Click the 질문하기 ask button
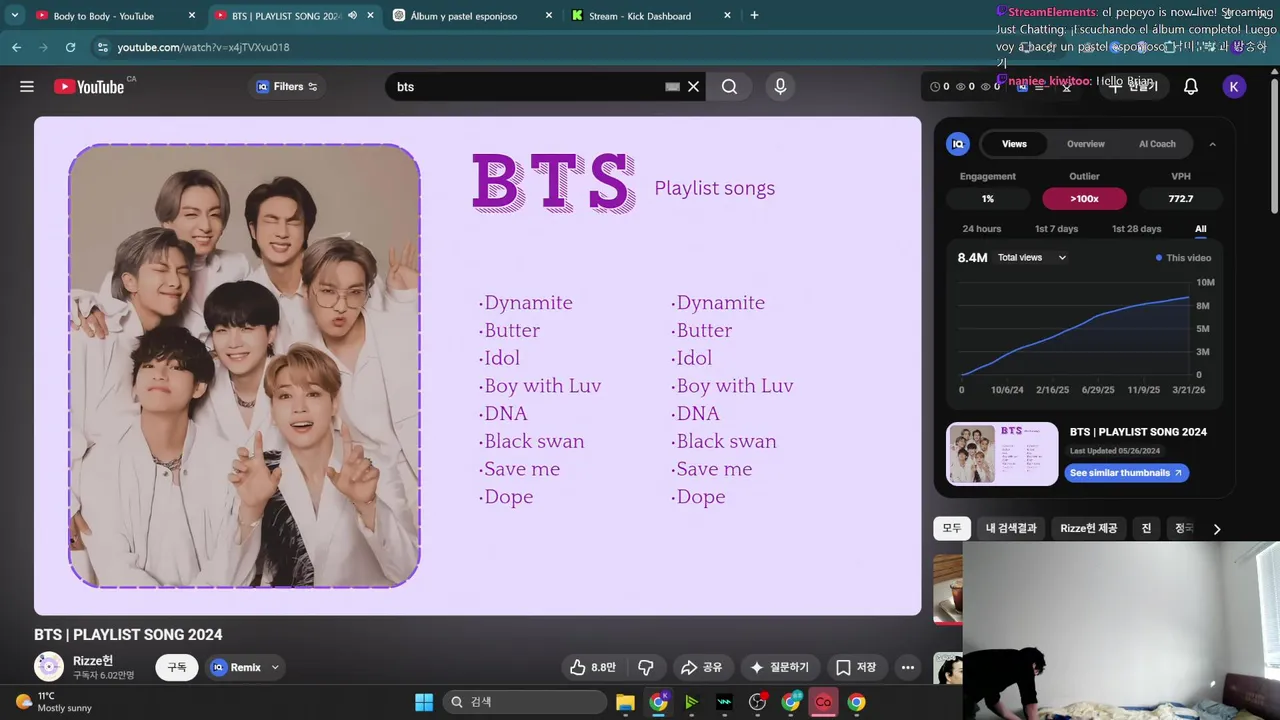The height and width of the screenshot is (720, 1280). [x=780, y=667]
